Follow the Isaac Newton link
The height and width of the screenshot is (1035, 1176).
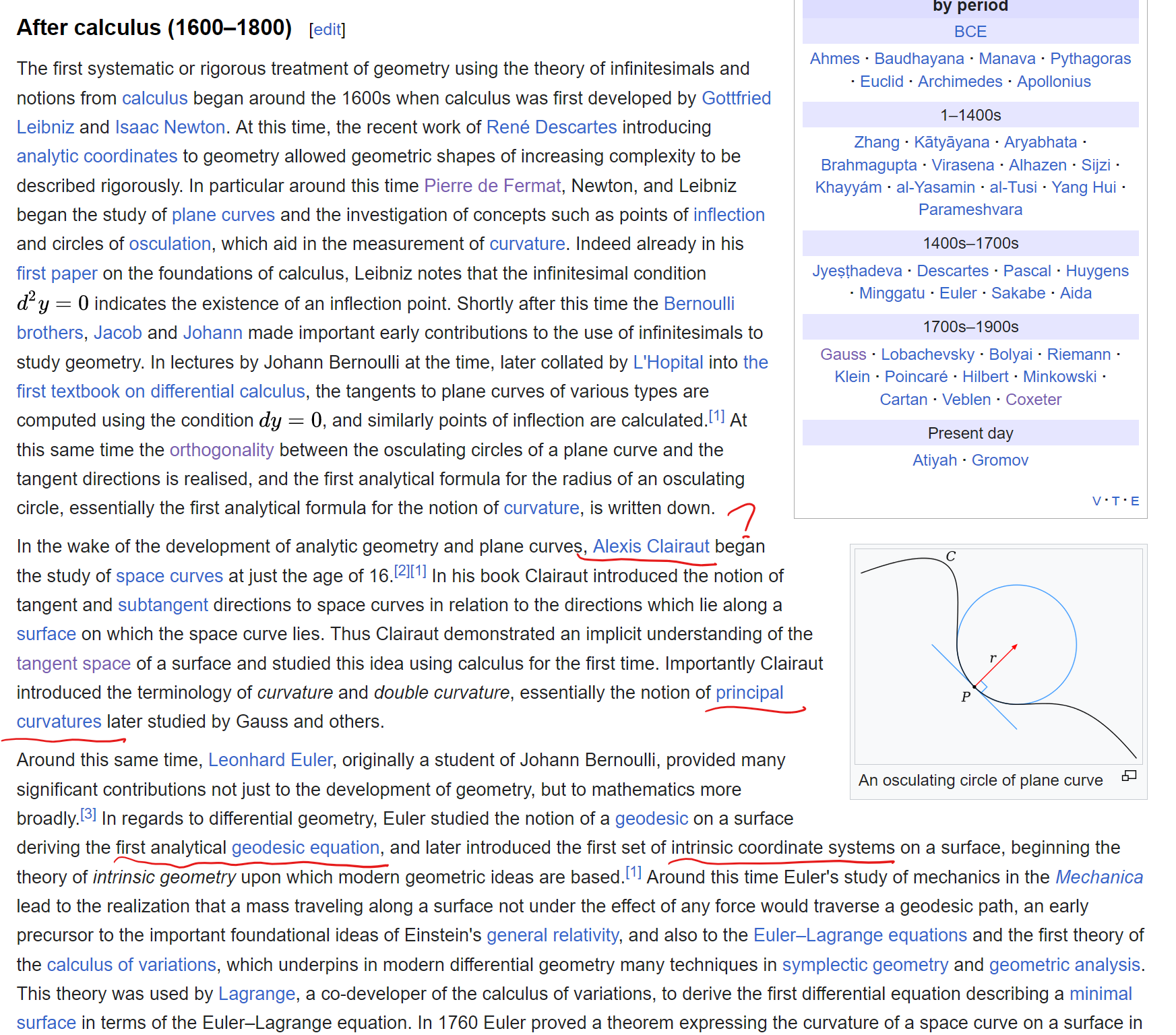(170, 127)
